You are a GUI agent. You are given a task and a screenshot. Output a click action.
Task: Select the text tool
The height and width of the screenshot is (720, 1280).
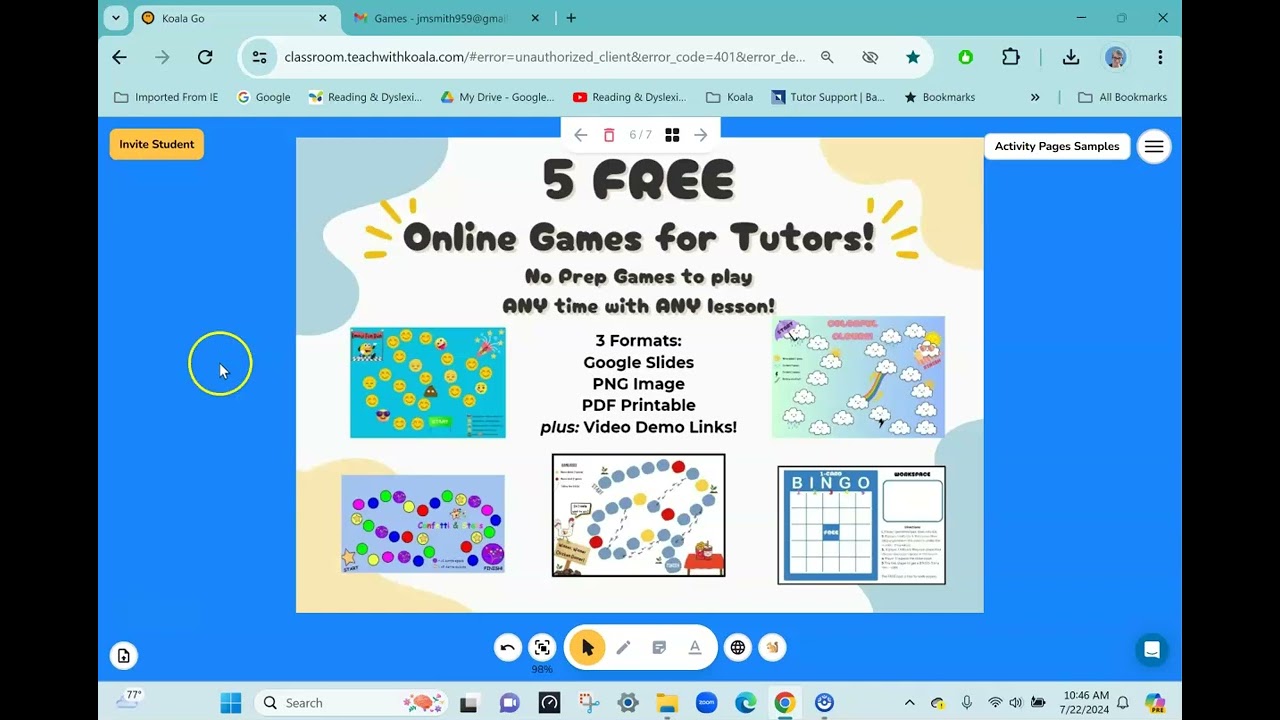[695, 647]
